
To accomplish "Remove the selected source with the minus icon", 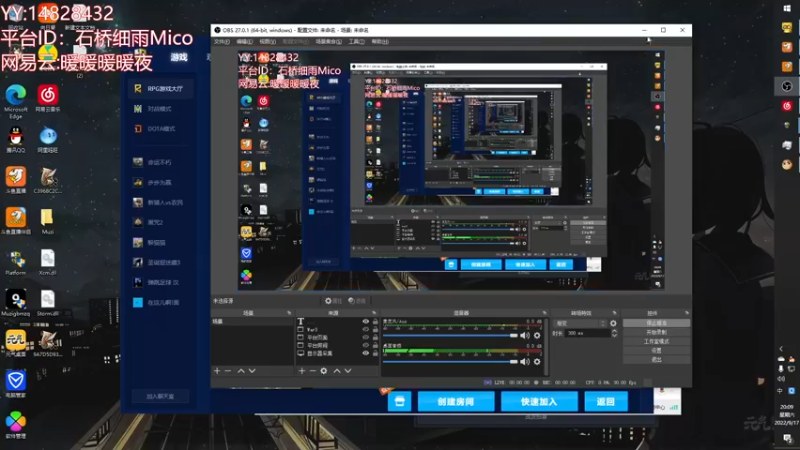I will coord(313,371).
